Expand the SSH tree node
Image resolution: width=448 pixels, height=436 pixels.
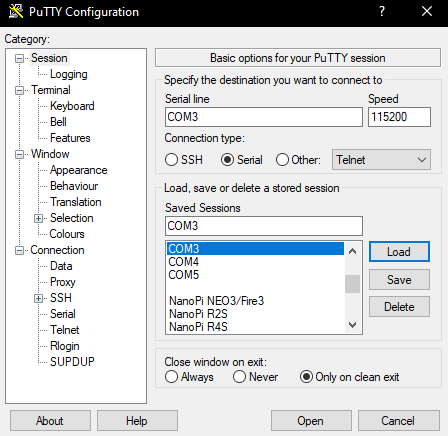(x=38, y=299)
